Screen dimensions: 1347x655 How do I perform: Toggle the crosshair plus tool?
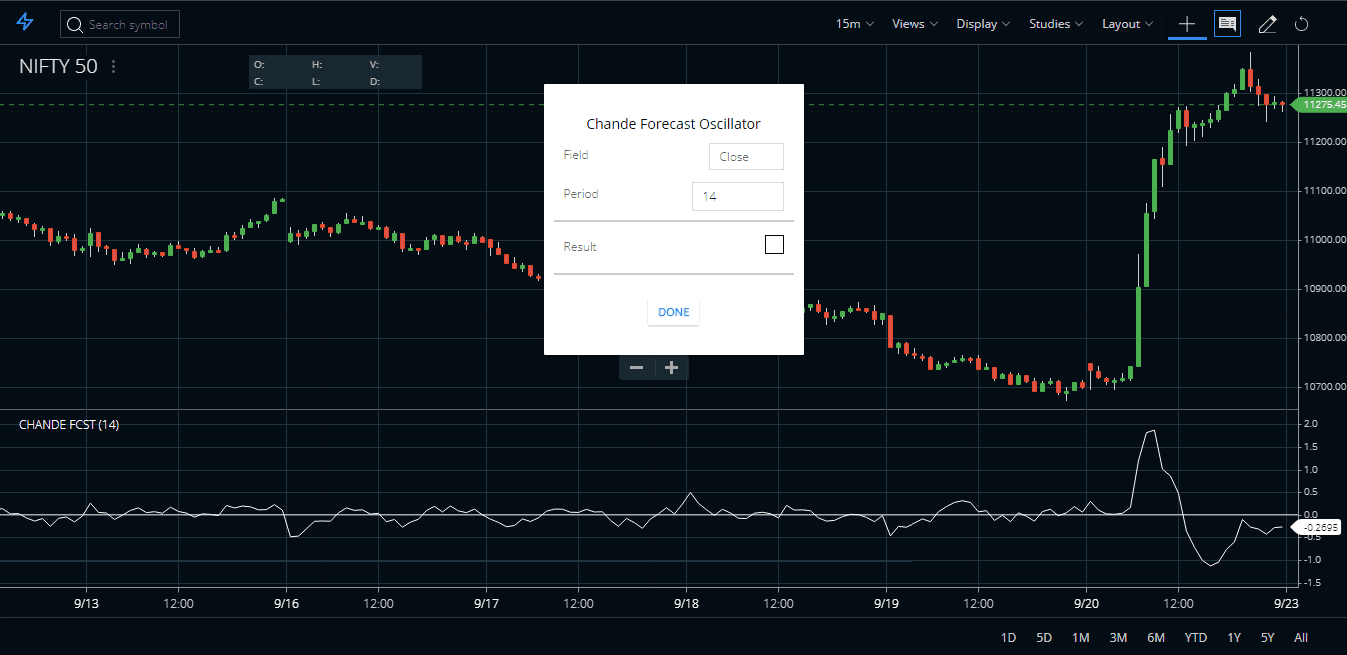pyautogui.click(x=1187, y=24)
